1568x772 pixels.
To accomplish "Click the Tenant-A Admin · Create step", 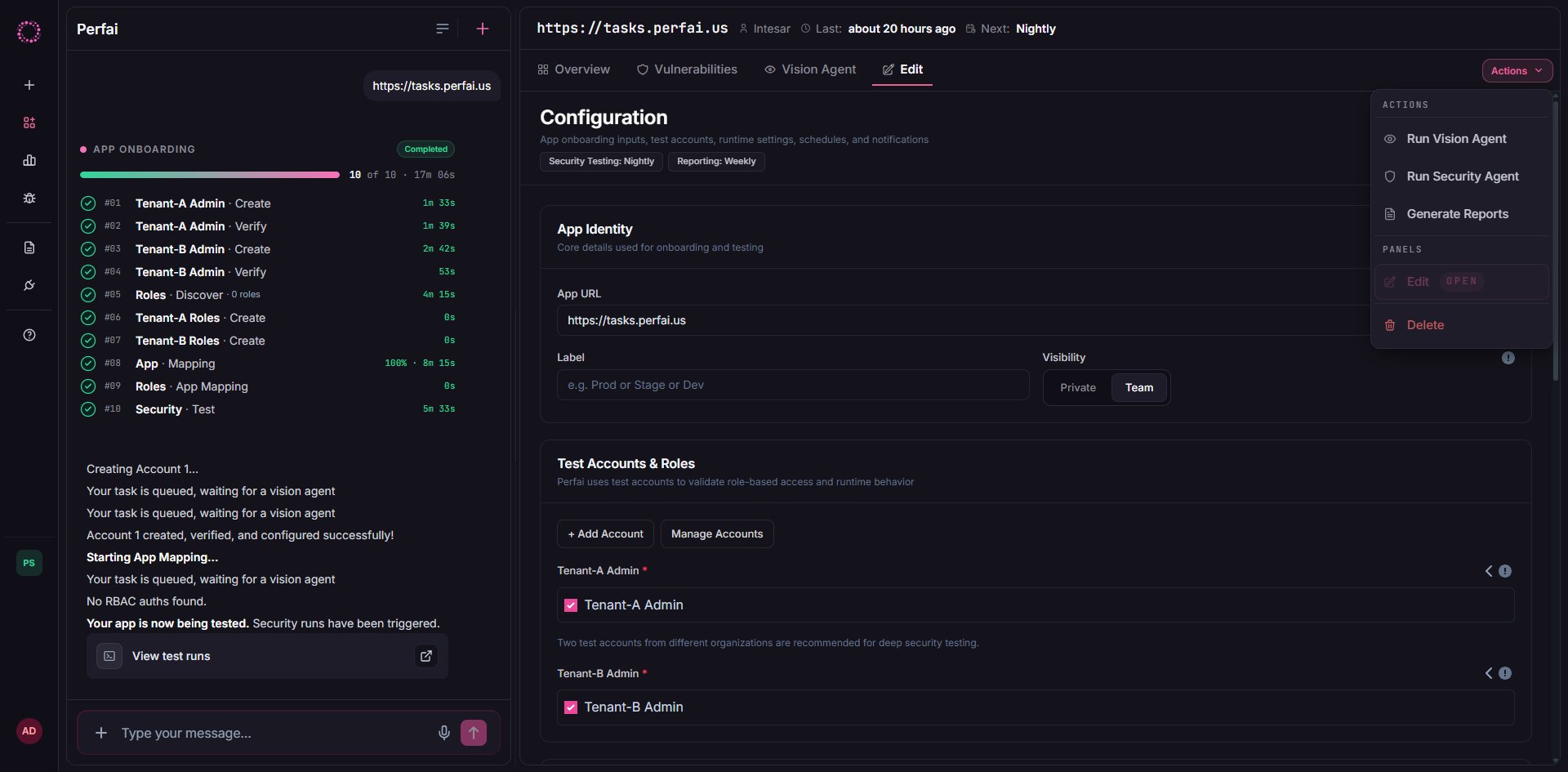I will point(268,203).
